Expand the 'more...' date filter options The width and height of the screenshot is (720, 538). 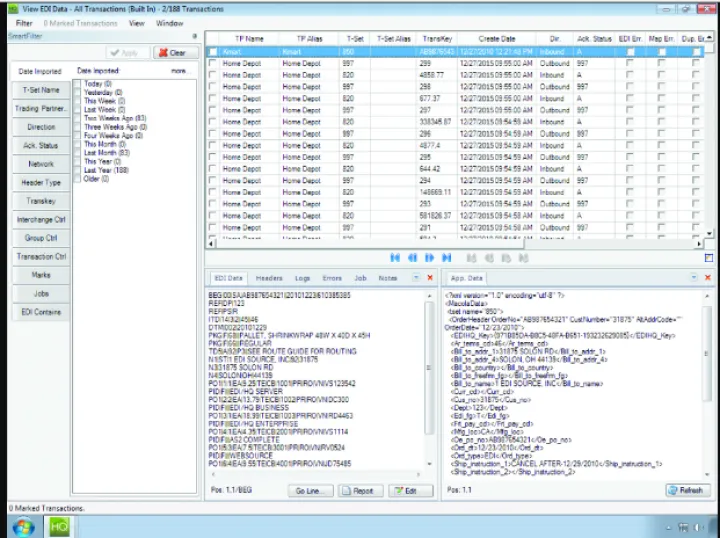click(x=178, y=72)
